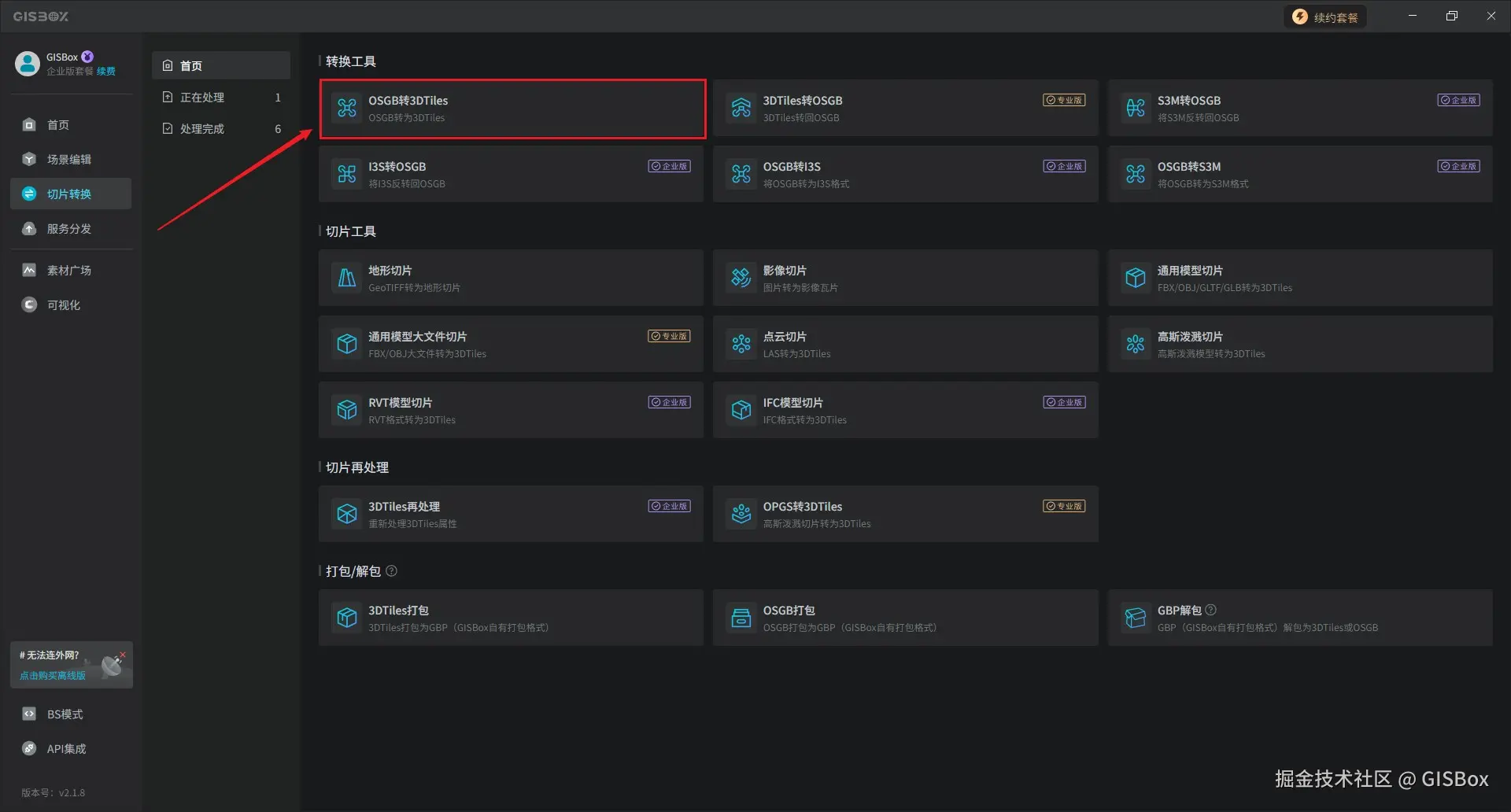Go to 首页 in the left sidebar
The height and width of the screenshot is (812, 1511).
click(71, 125)
